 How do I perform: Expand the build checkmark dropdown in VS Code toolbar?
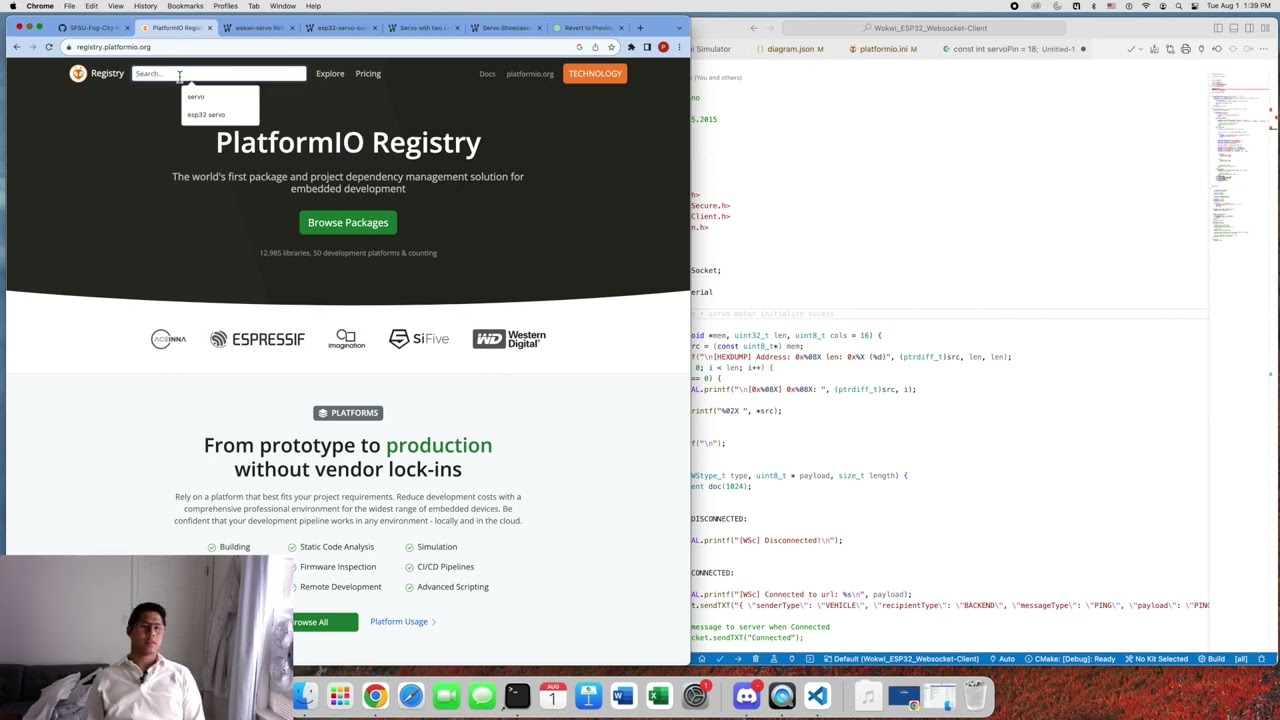[1141, 49]
